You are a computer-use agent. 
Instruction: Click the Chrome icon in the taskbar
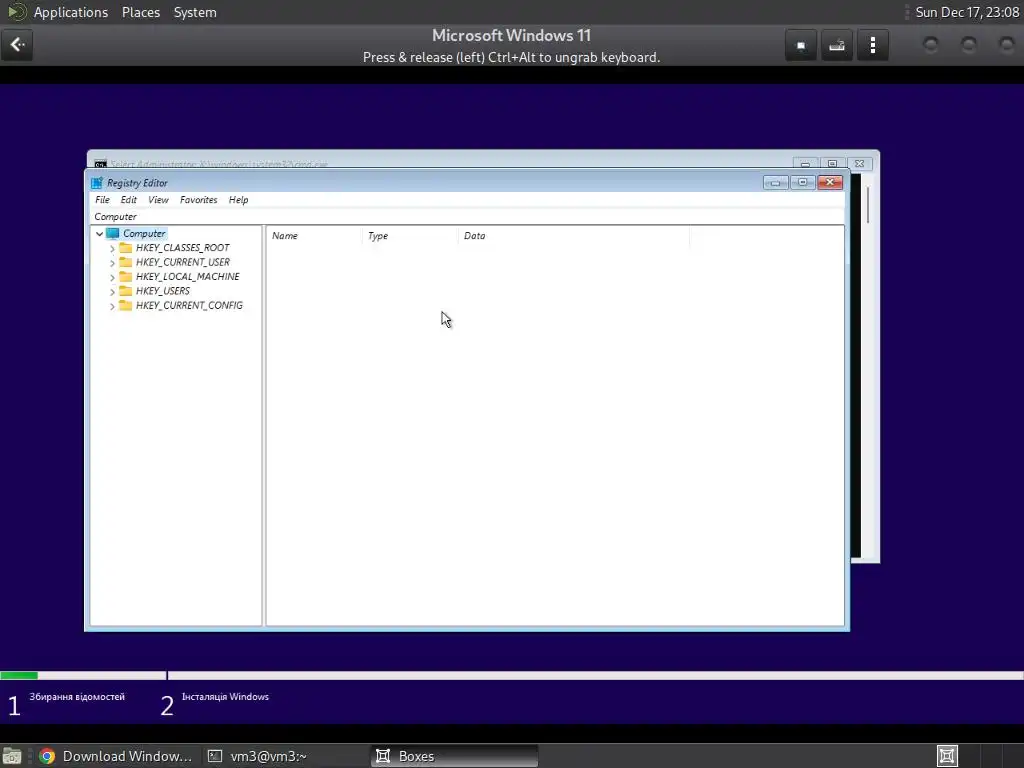click(x=47, y=756)
